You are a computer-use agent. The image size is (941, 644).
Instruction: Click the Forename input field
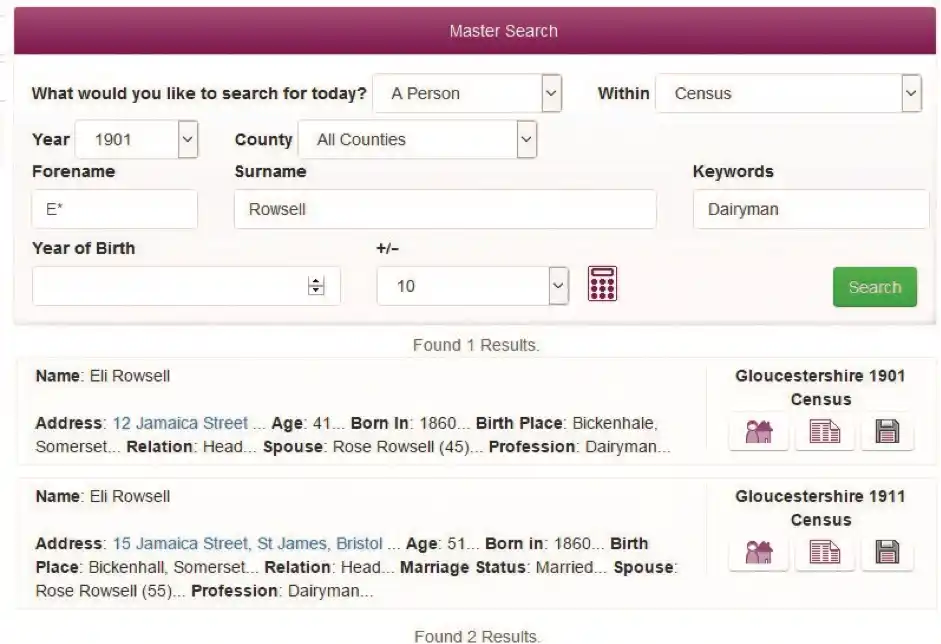pyautogui.click(x=114, y=210)
